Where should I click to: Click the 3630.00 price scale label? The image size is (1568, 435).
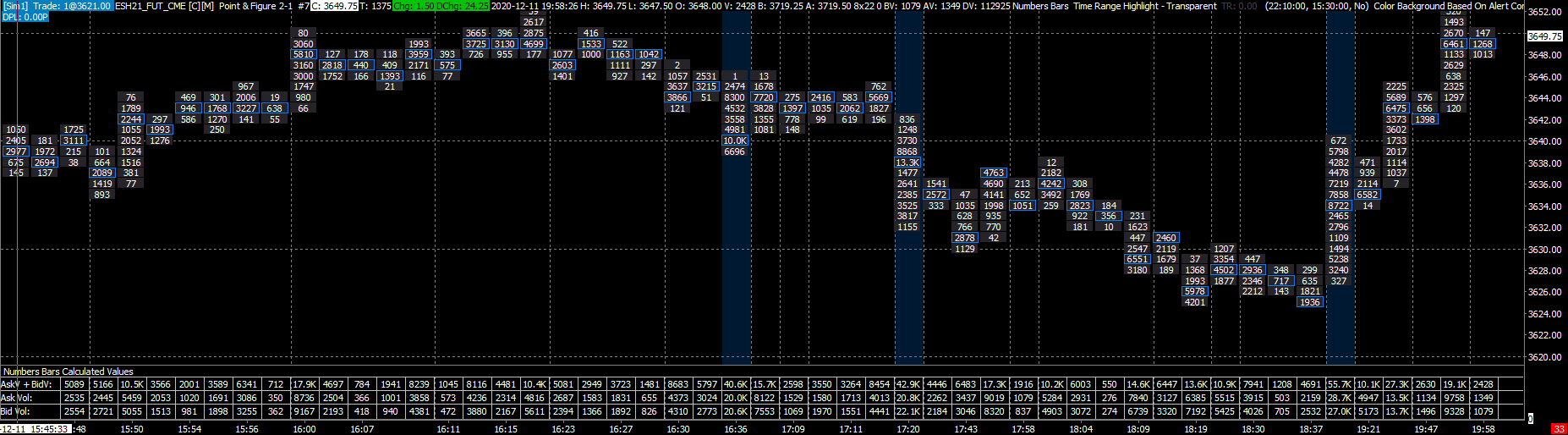[1545, 250]
